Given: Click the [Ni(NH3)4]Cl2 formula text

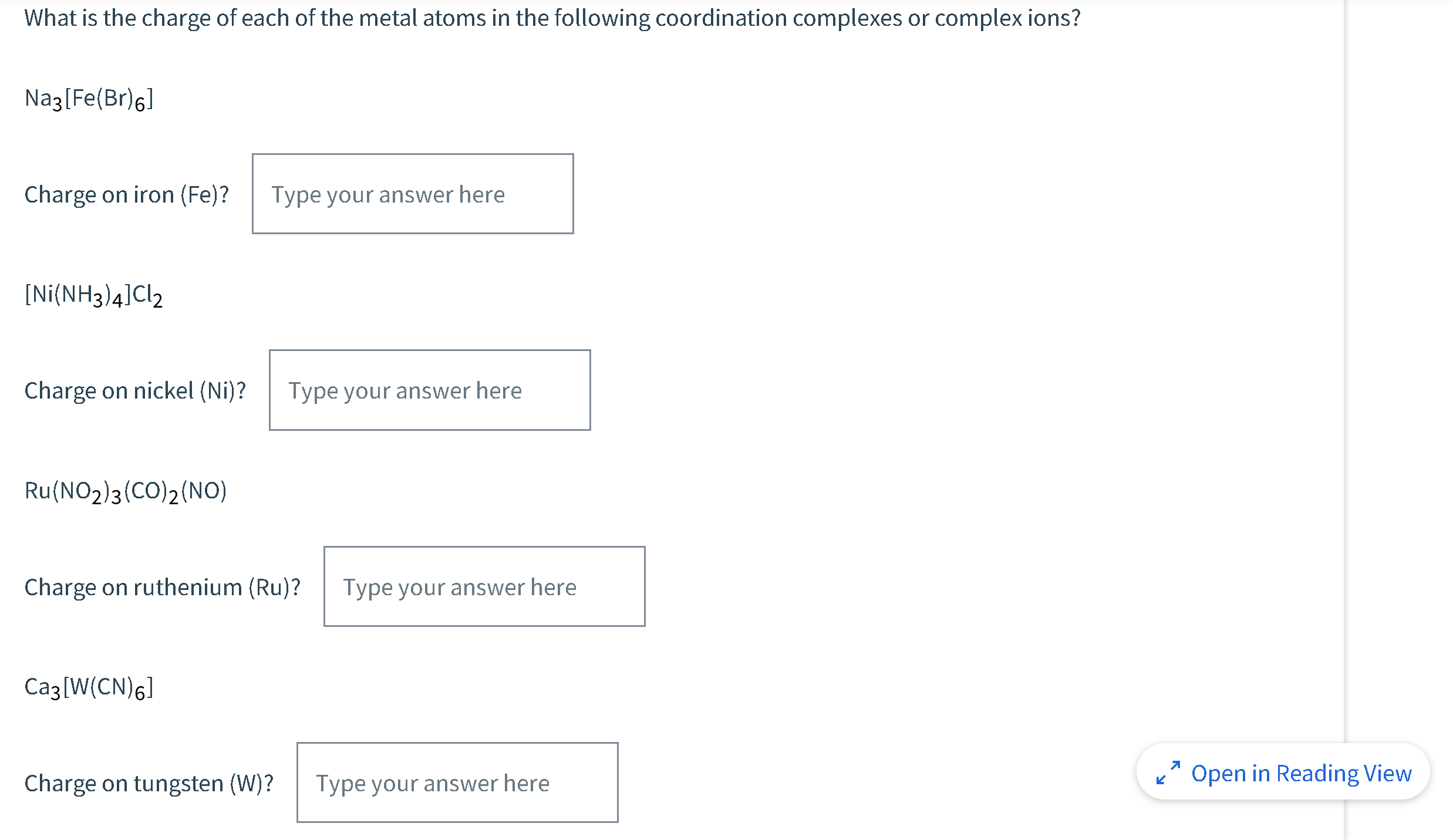Looking at the screenshot, I should pyautogui.click(x=93, y=295).
